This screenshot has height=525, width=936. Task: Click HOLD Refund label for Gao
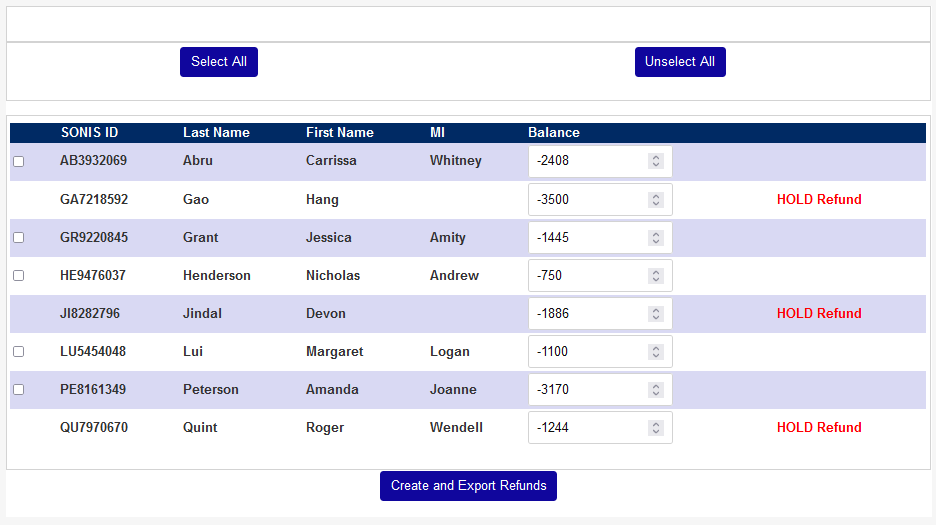click(819, 199)
